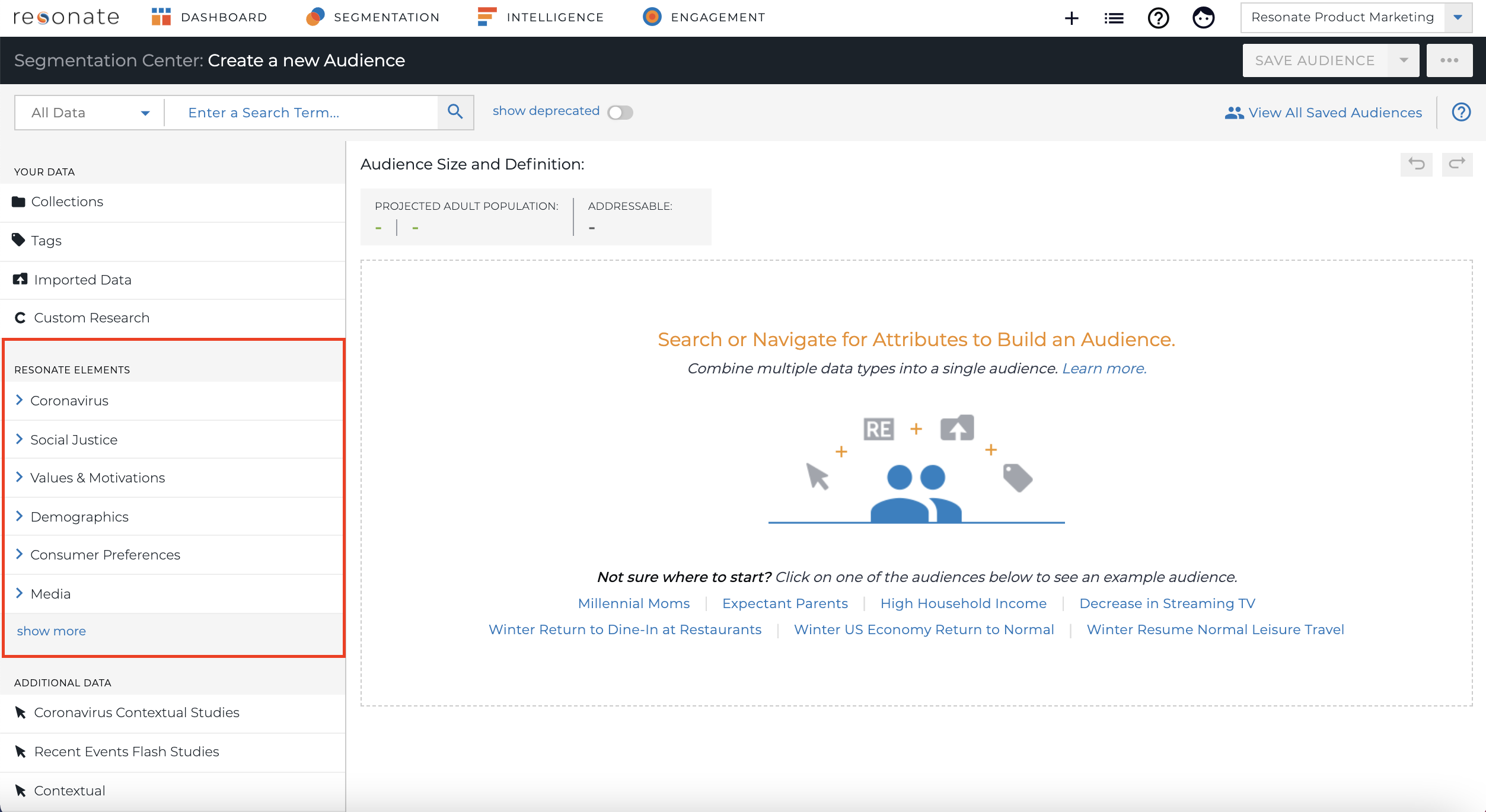Screen dimensions: 1486x812
Task: Open the user avatar face icon
Action: point(1204,18)
